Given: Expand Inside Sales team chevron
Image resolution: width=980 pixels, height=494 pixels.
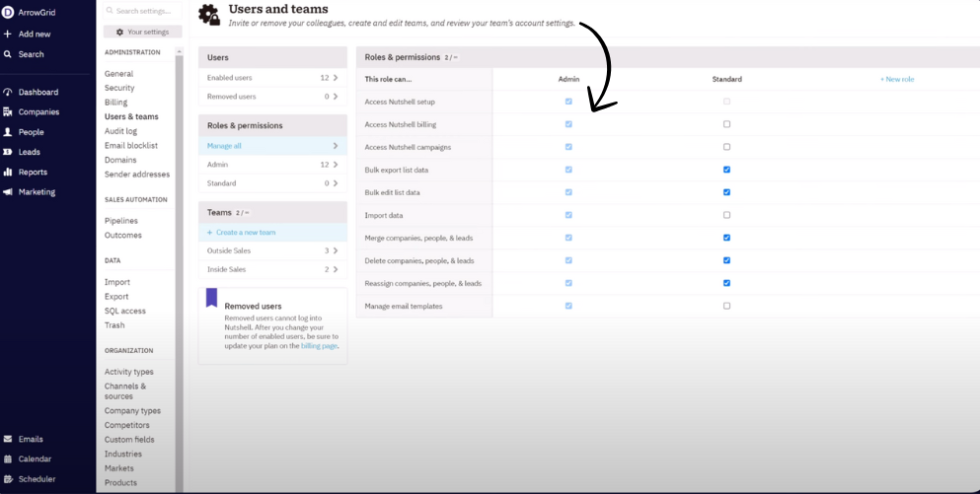Looking at the screenshot, I should 336,270.
